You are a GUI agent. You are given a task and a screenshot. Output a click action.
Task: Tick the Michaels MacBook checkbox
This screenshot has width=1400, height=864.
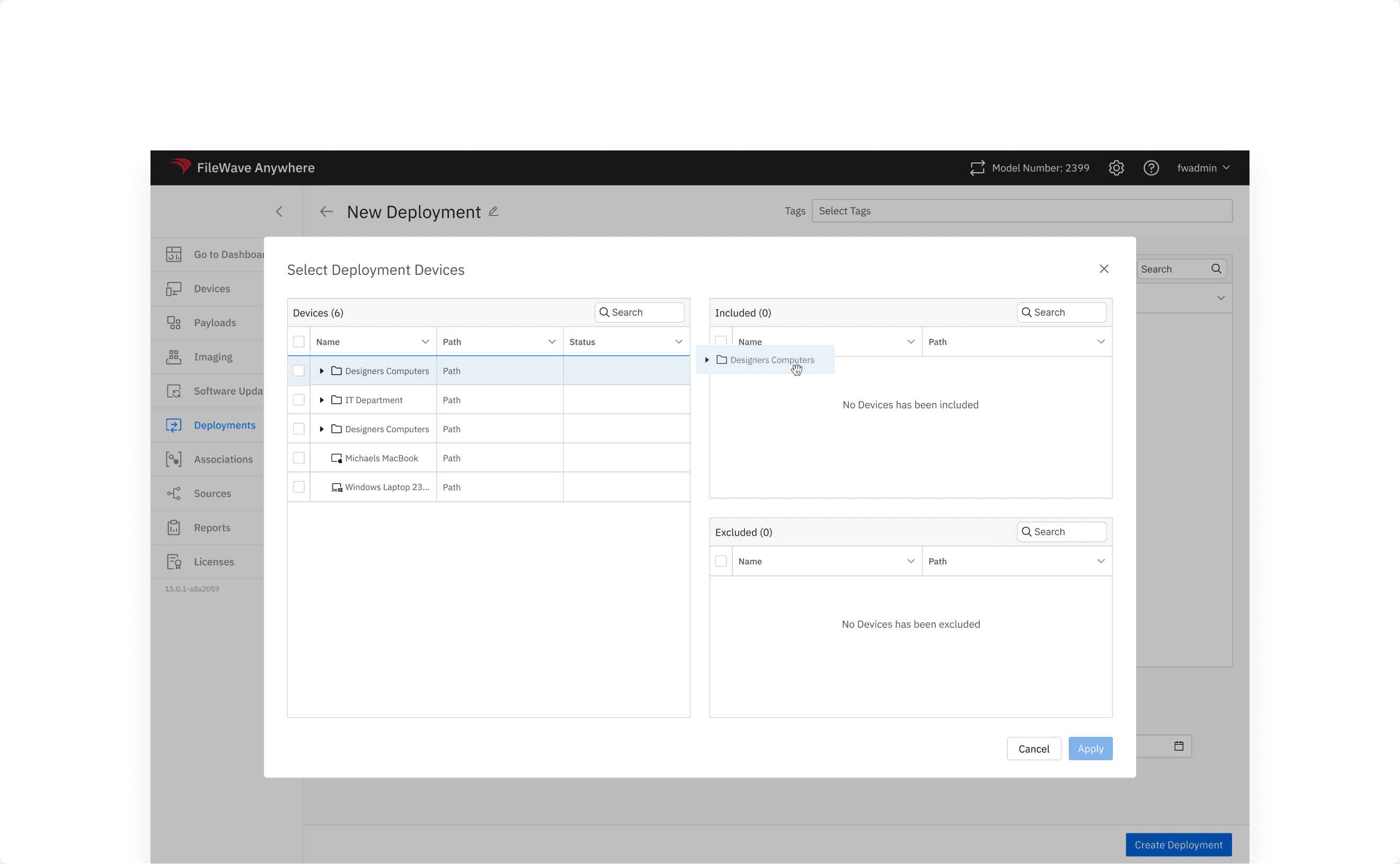point(299,458)
